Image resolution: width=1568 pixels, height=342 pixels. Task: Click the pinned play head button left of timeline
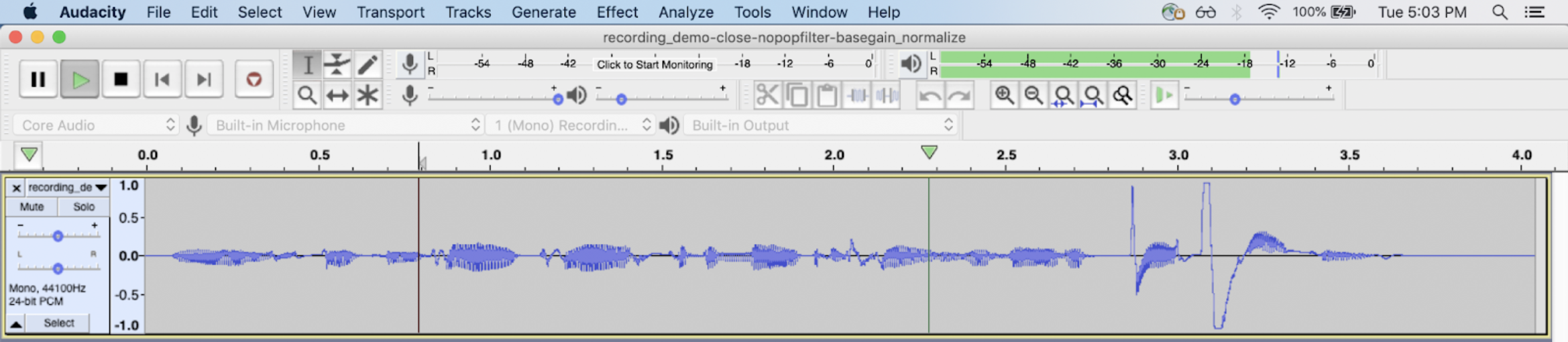pos(29,155)
